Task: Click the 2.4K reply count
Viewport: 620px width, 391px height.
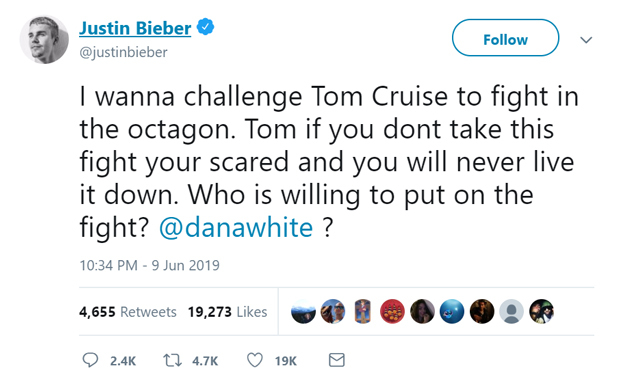Action: [x=123, y=361]
